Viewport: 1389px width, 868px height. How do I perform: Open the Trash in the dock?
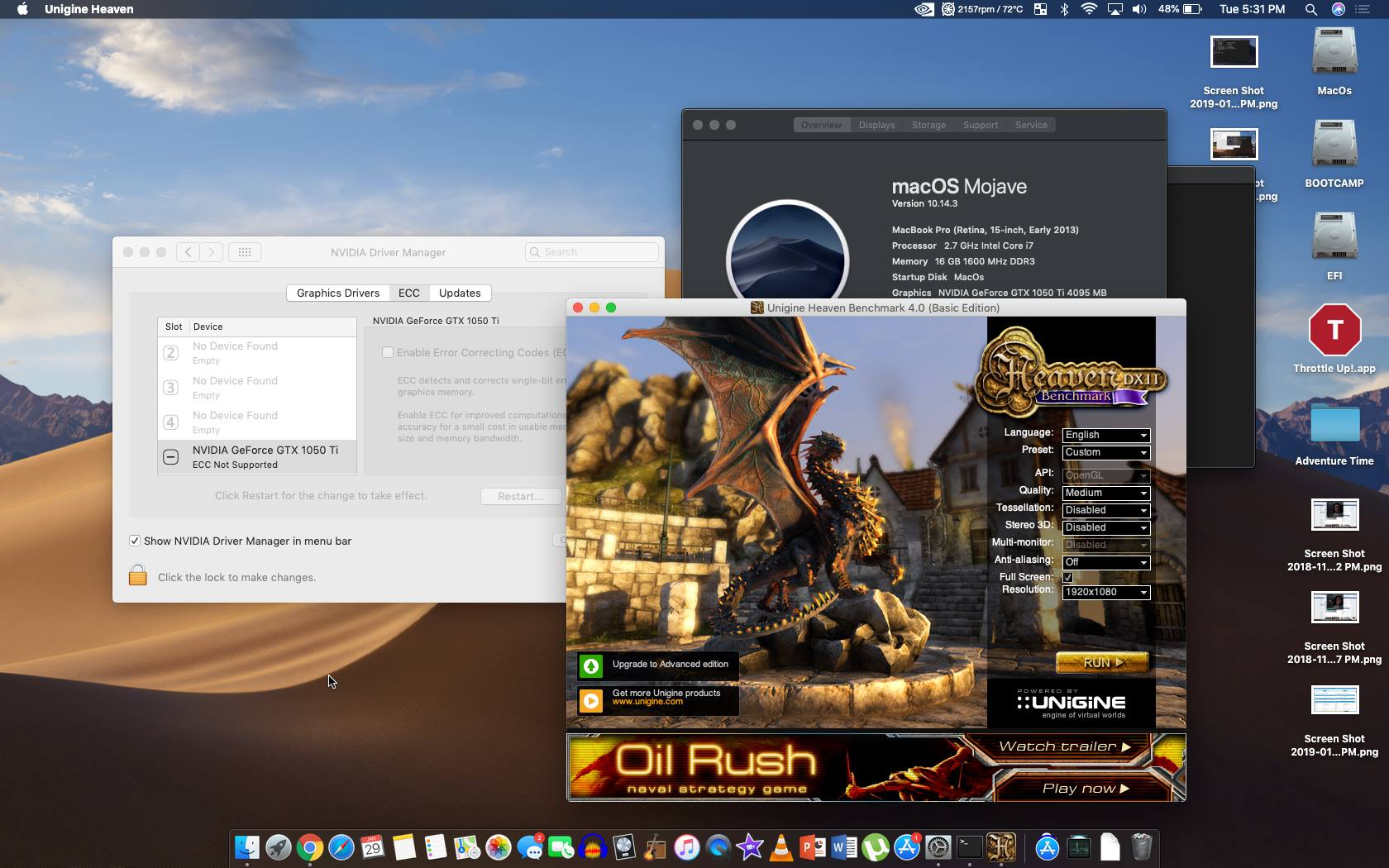pyautogui.click(x=1142, y=847)
